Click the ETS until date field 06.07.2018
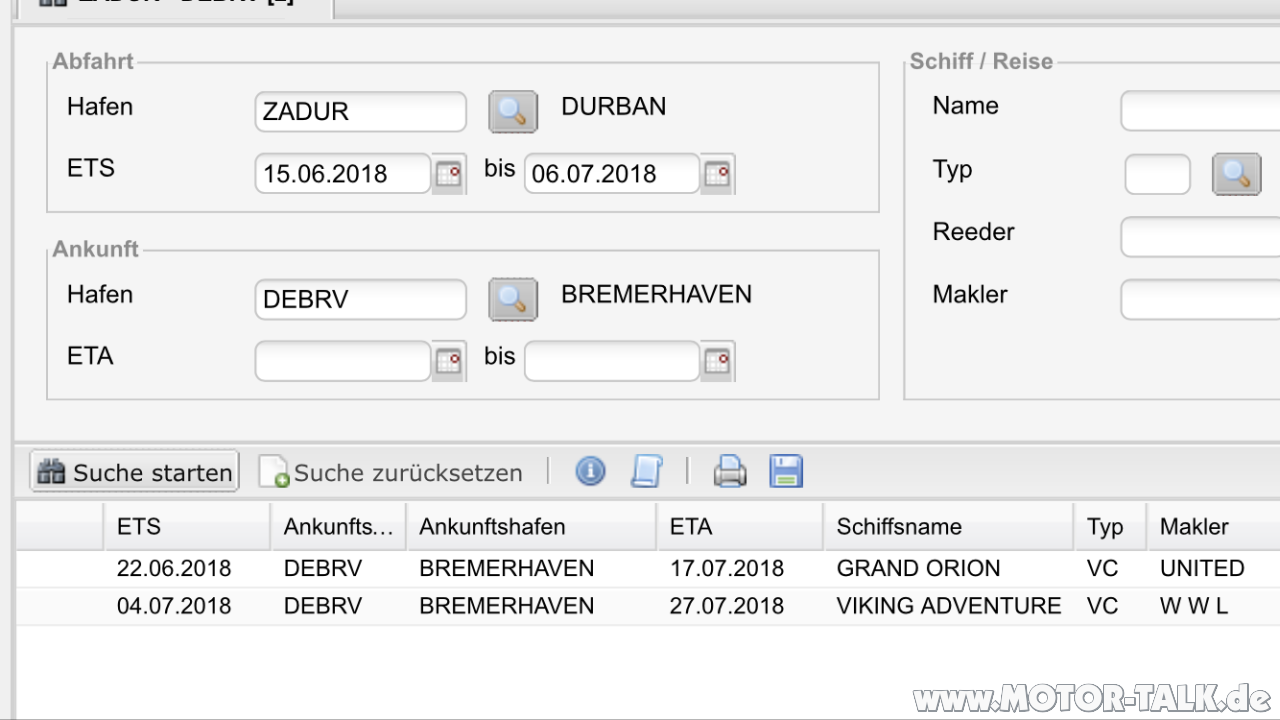This screenshot has height=720, width=1280. [x=612, y=174]
